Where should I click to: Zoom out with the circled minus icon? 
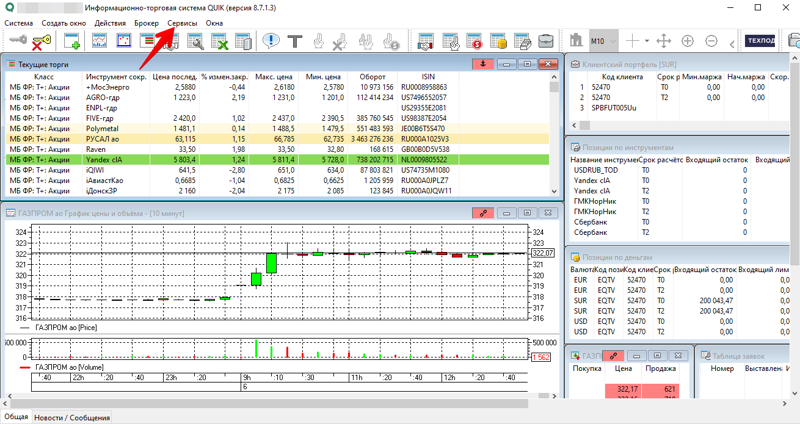(x=711, y=41)
